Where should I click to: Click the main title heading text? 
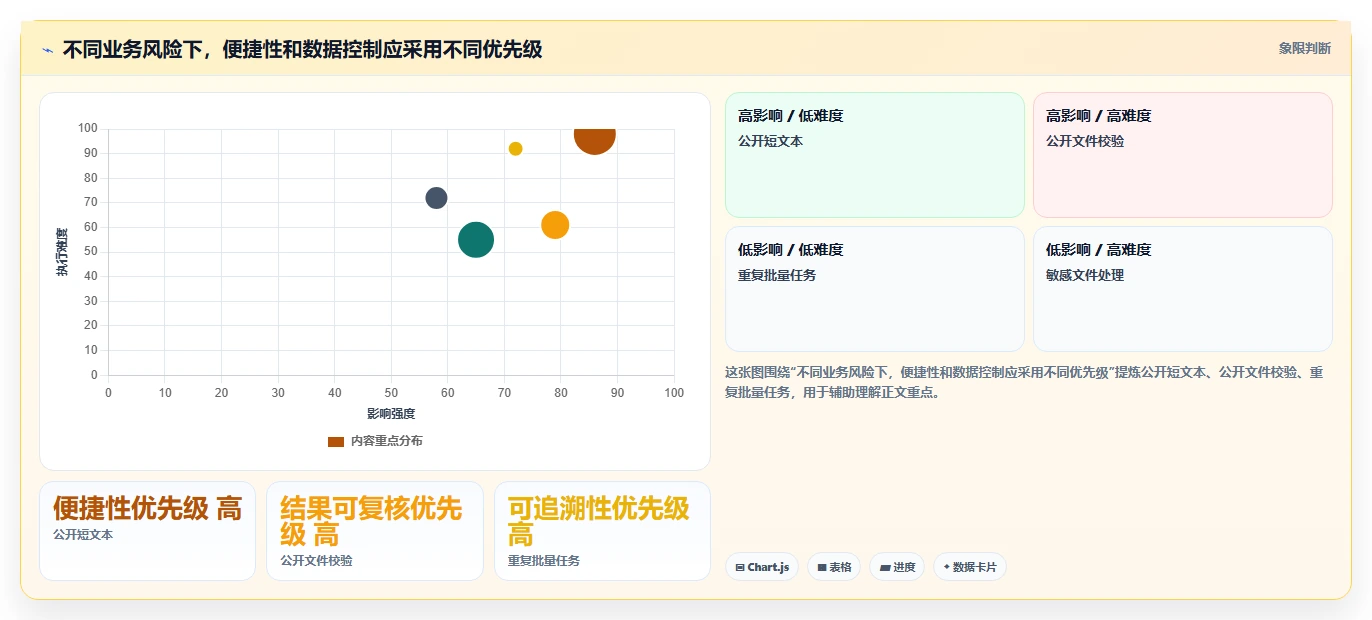[302, 49]
